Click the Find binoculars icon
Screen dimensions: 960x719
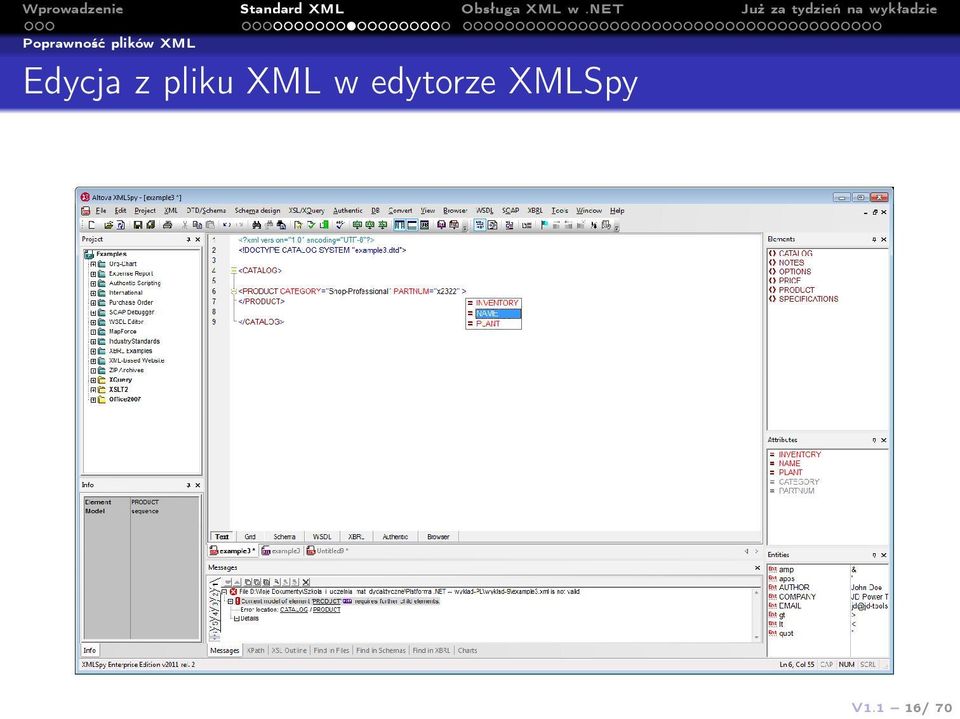click(x=257, y=225)
